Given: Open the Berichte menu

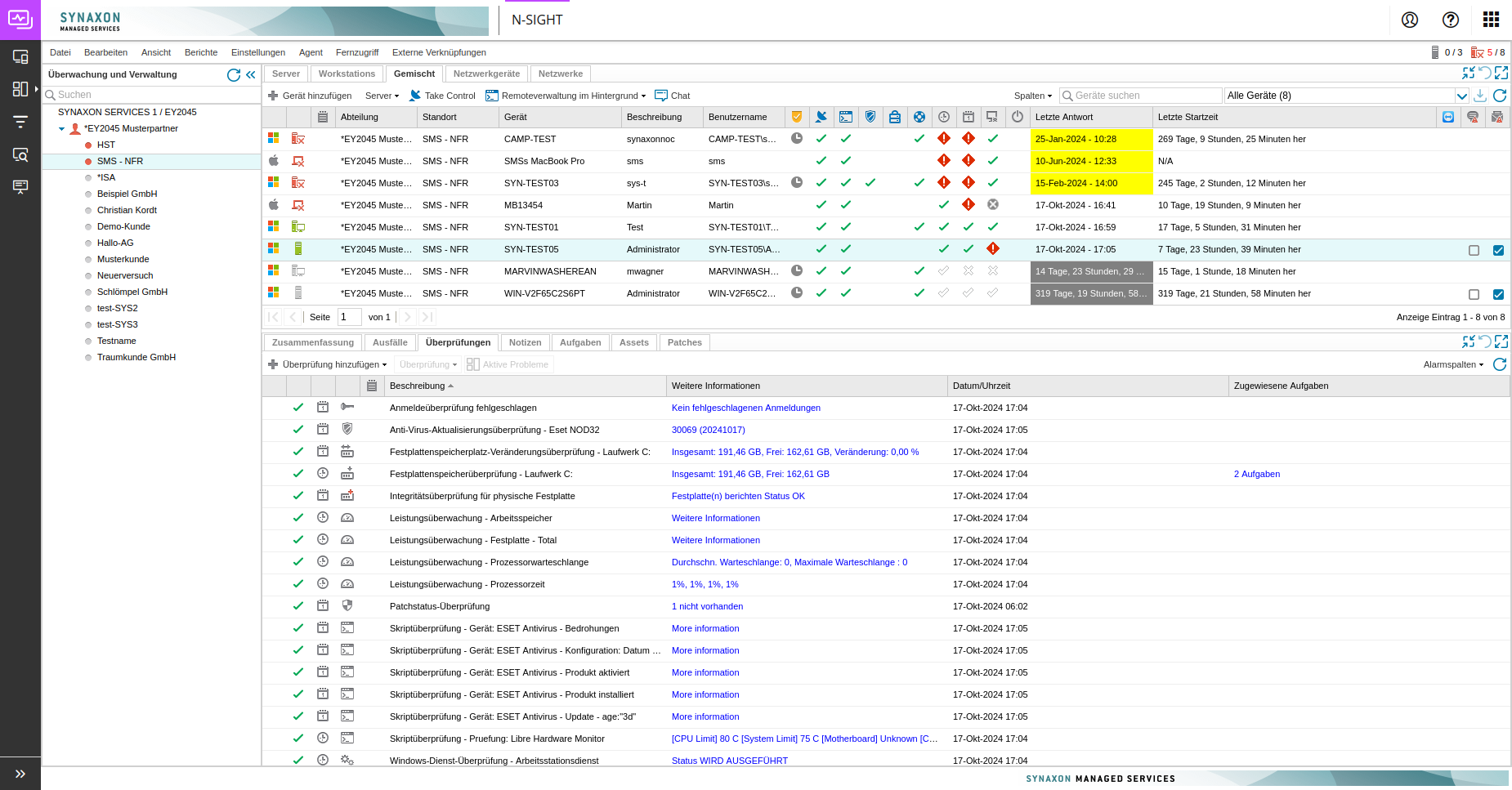Looking at the screenshot, I should (201, 52).
